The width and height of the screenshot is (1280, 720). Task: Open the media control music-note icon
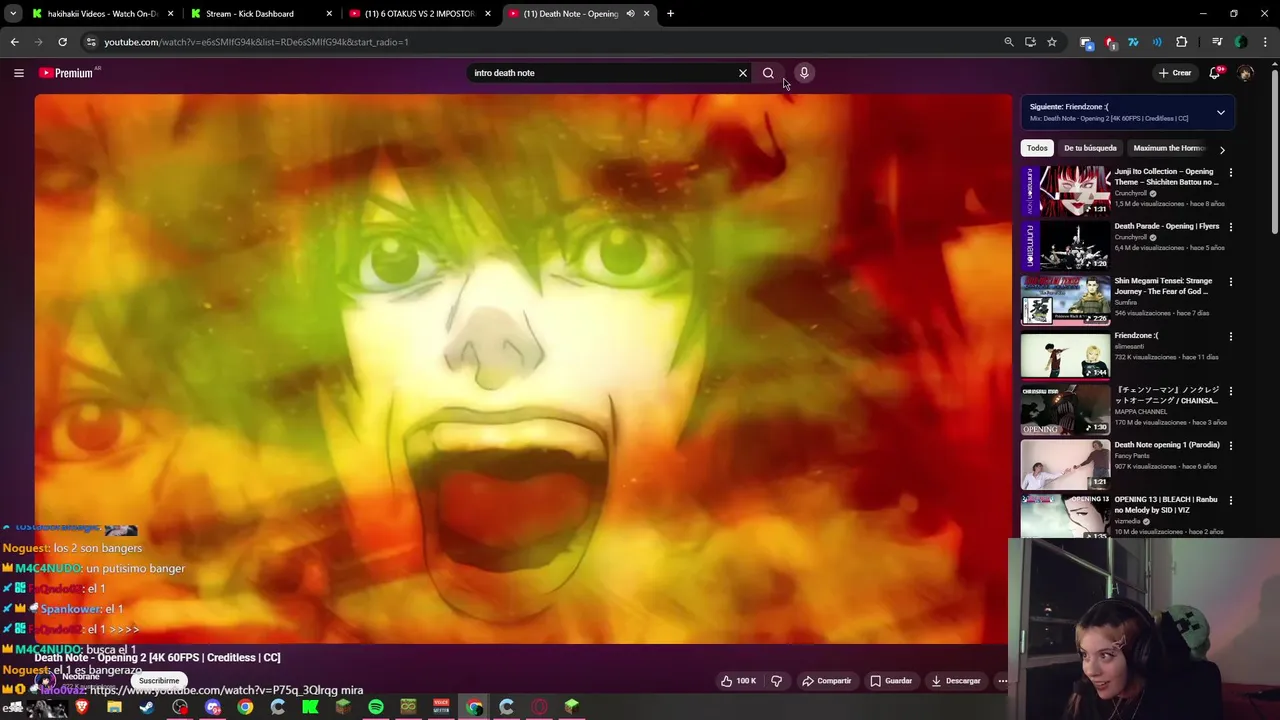(x=1217, y=42)
